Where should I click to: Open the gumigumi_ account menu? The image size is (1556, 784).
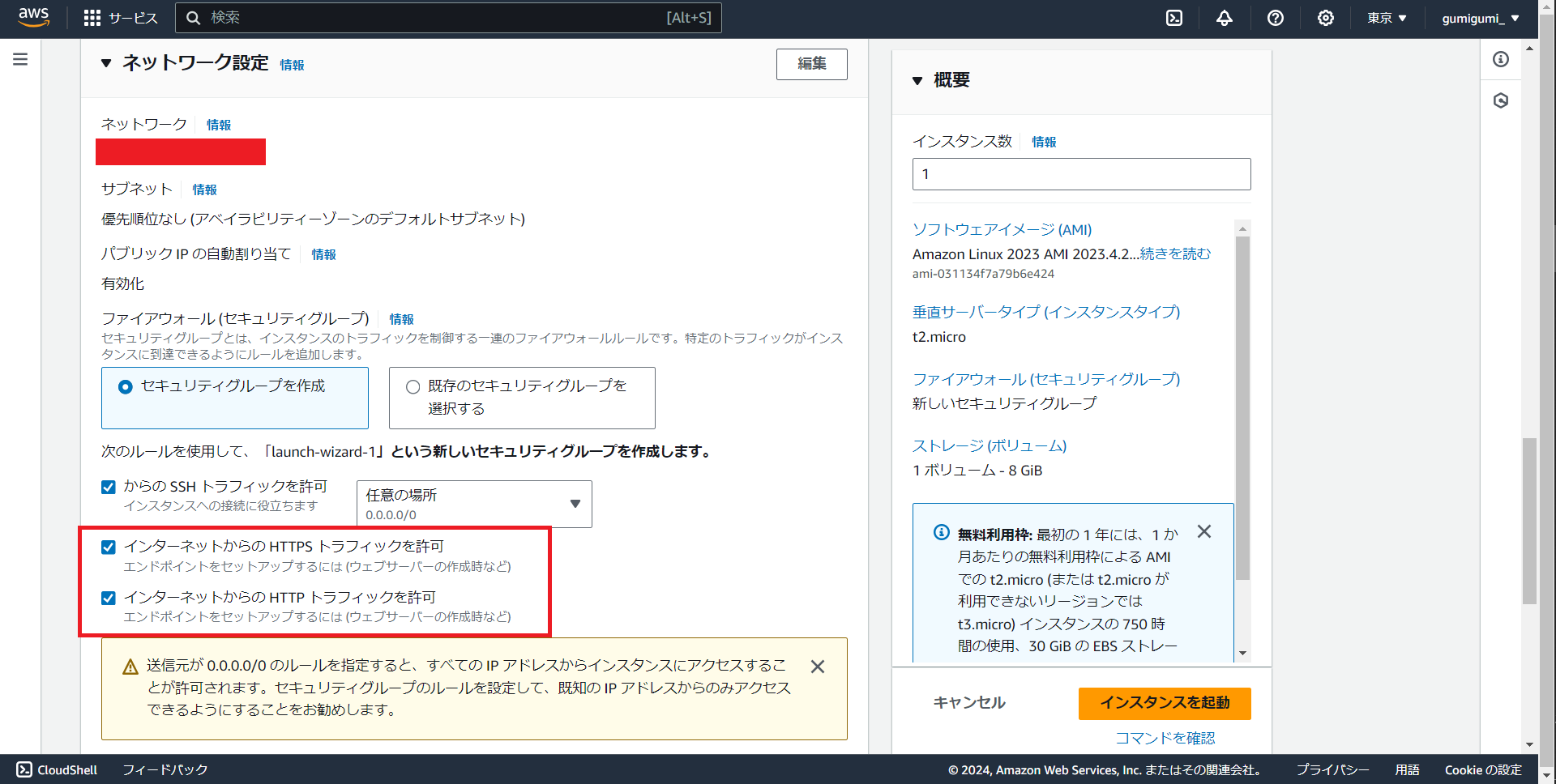pyautogui.click(x=1480, y=18)
